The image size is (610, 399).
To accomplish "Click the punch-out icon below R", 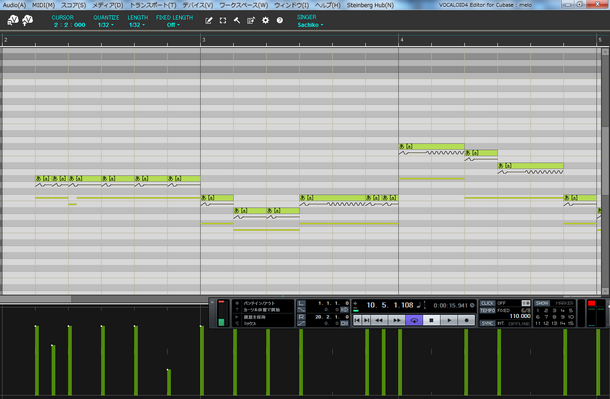I will click(301, 324).
